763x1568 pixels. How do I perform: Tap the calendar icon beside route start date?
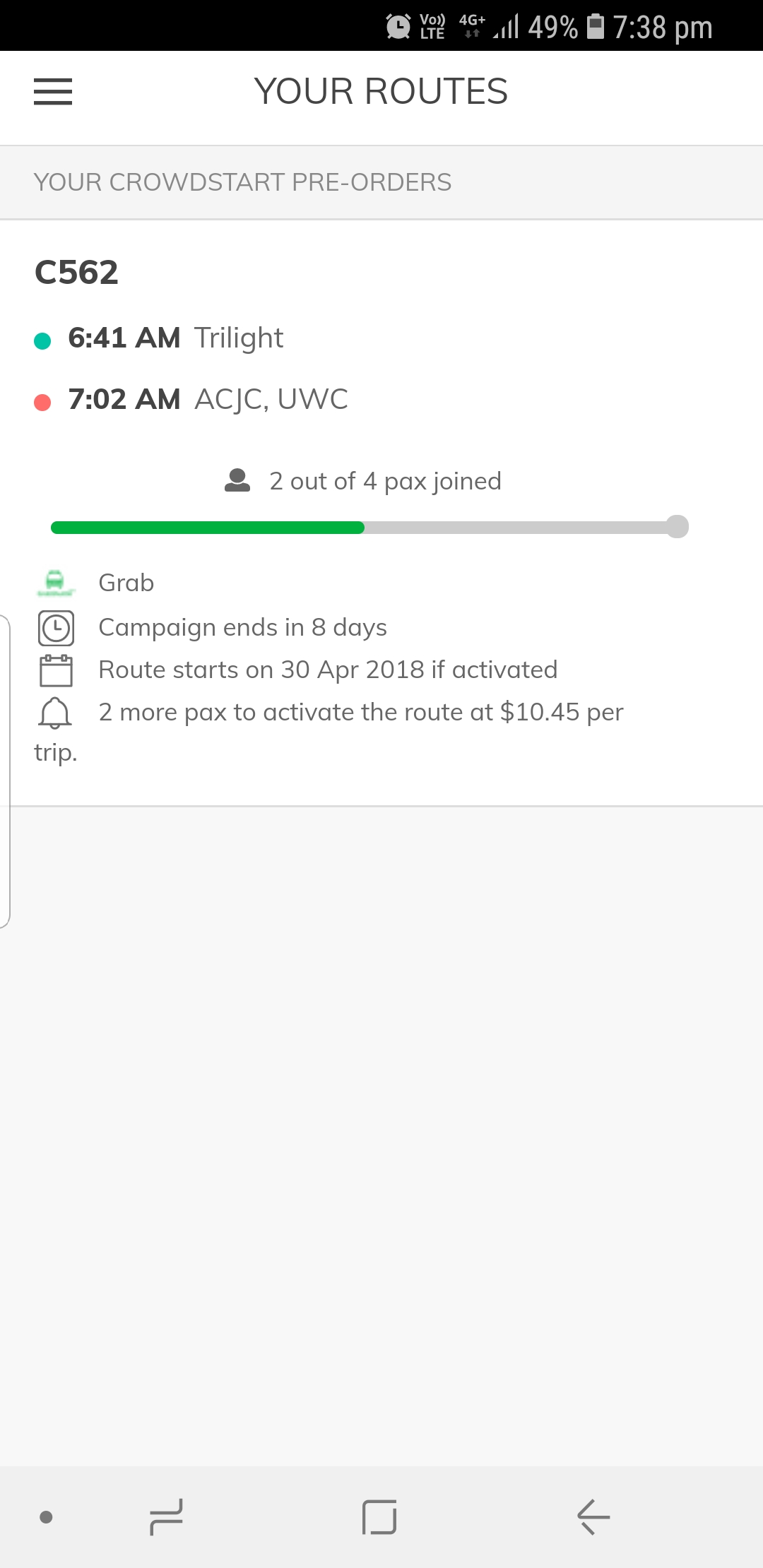(56, 670)
